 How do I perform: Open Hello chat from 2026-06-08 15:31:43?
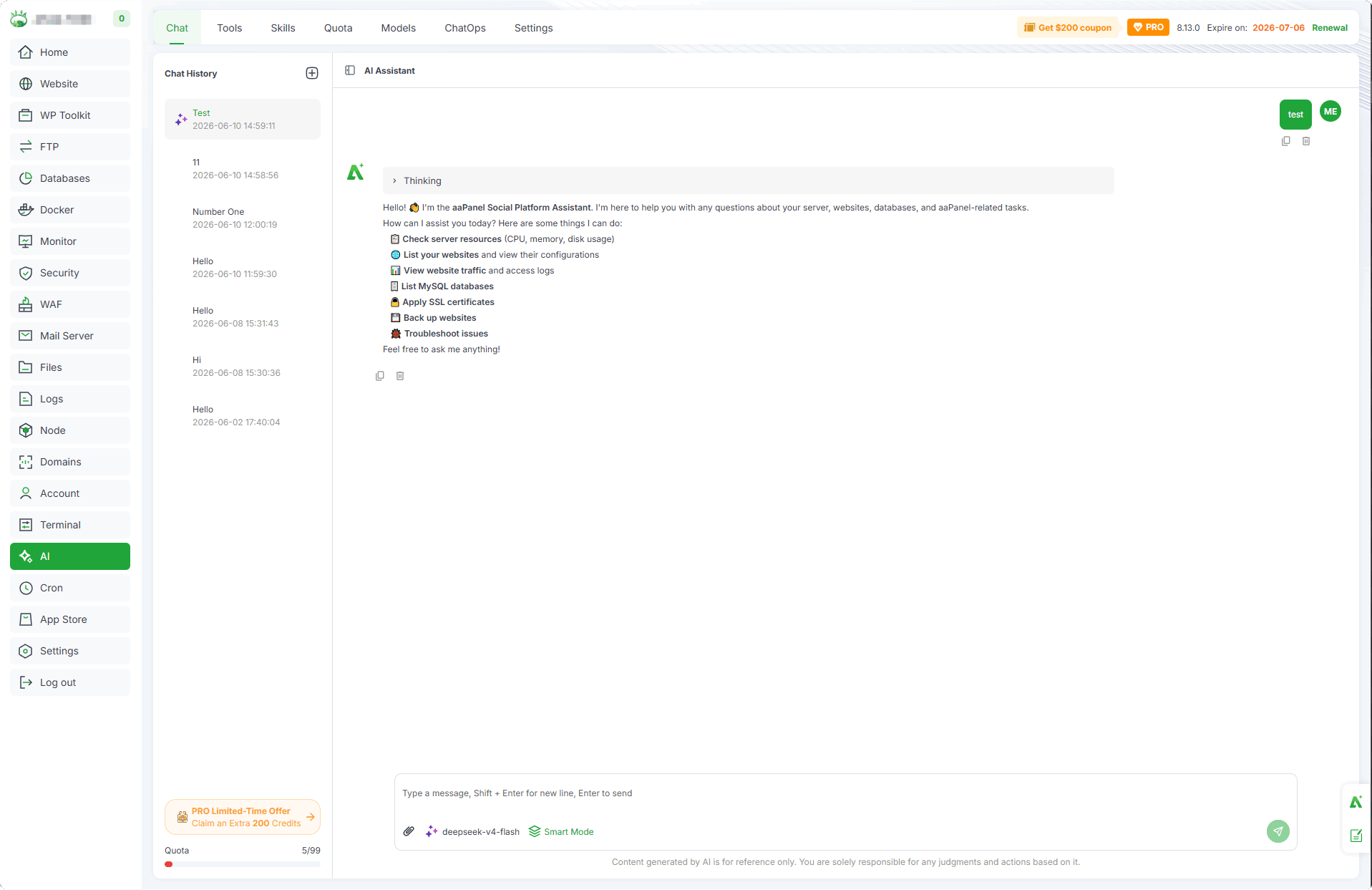tap(243, 316)
